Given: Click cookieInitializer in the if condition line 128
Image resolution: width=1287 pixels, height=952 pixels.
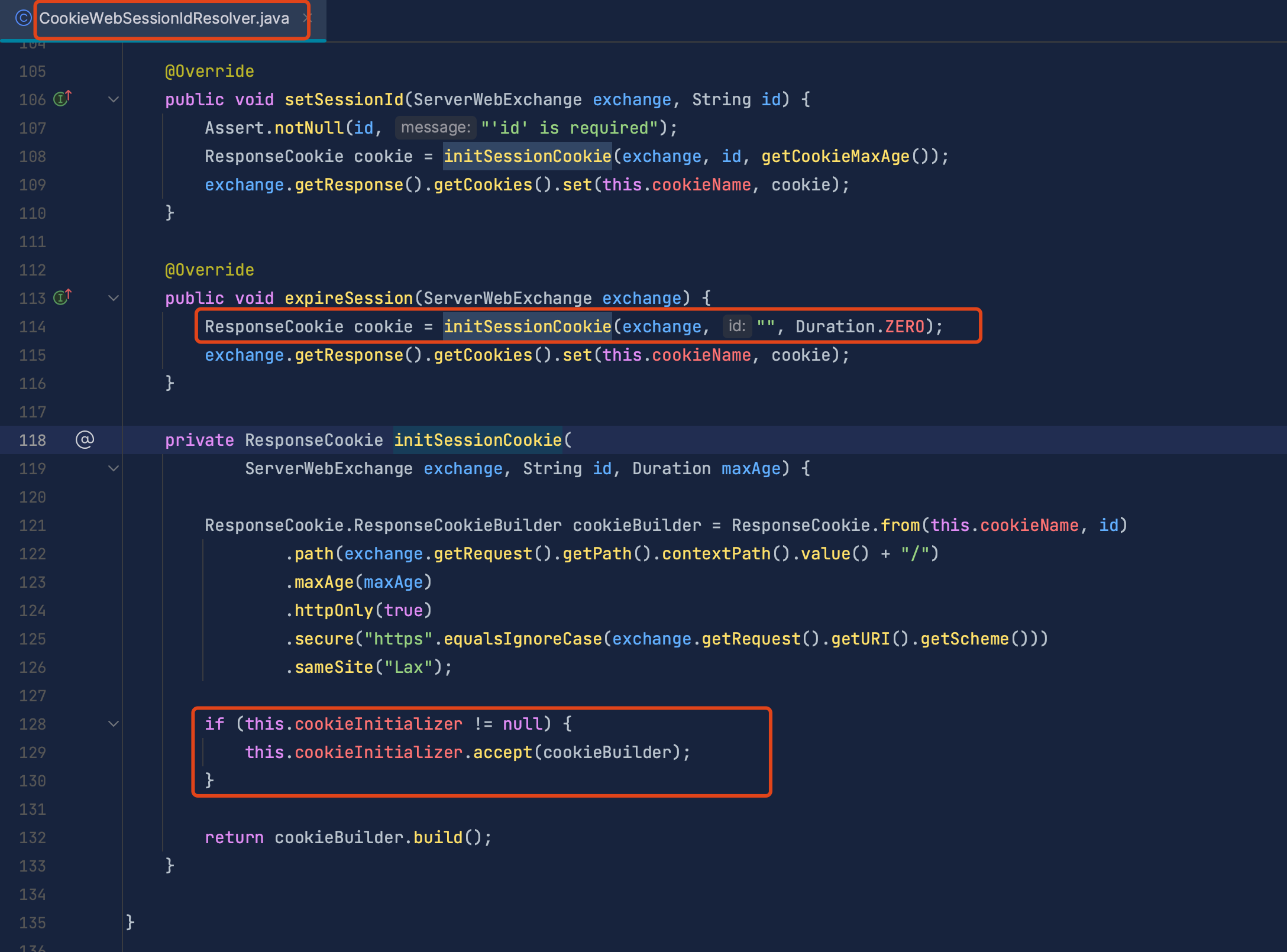Looking at the screenshot, I should tap(379, 724).
